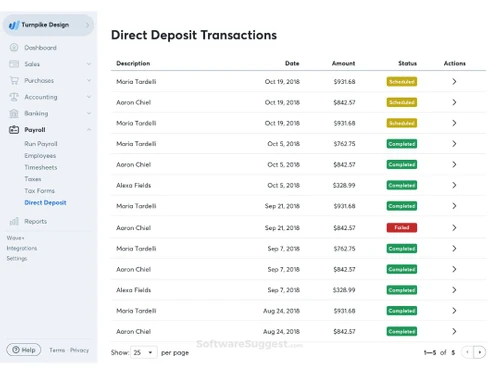Open Timesheets in the Payroll menu
The width and height of the screenshot is (500, 375).
(x=41, y=167)
